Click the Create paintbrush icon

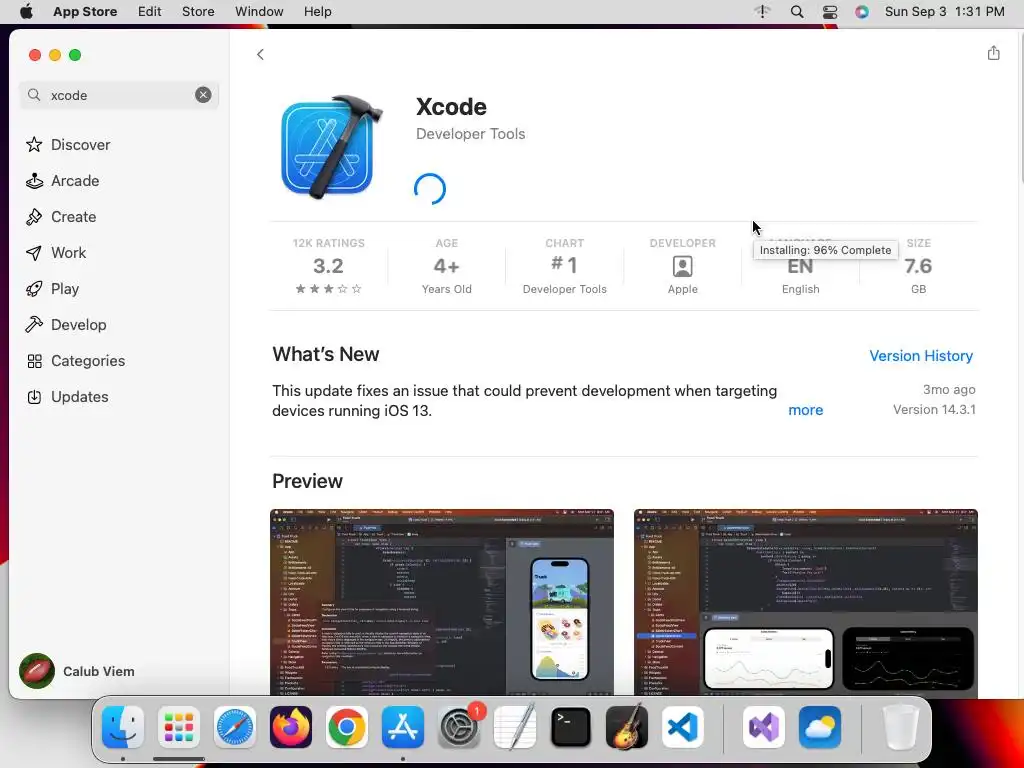(x=34, y=217)
